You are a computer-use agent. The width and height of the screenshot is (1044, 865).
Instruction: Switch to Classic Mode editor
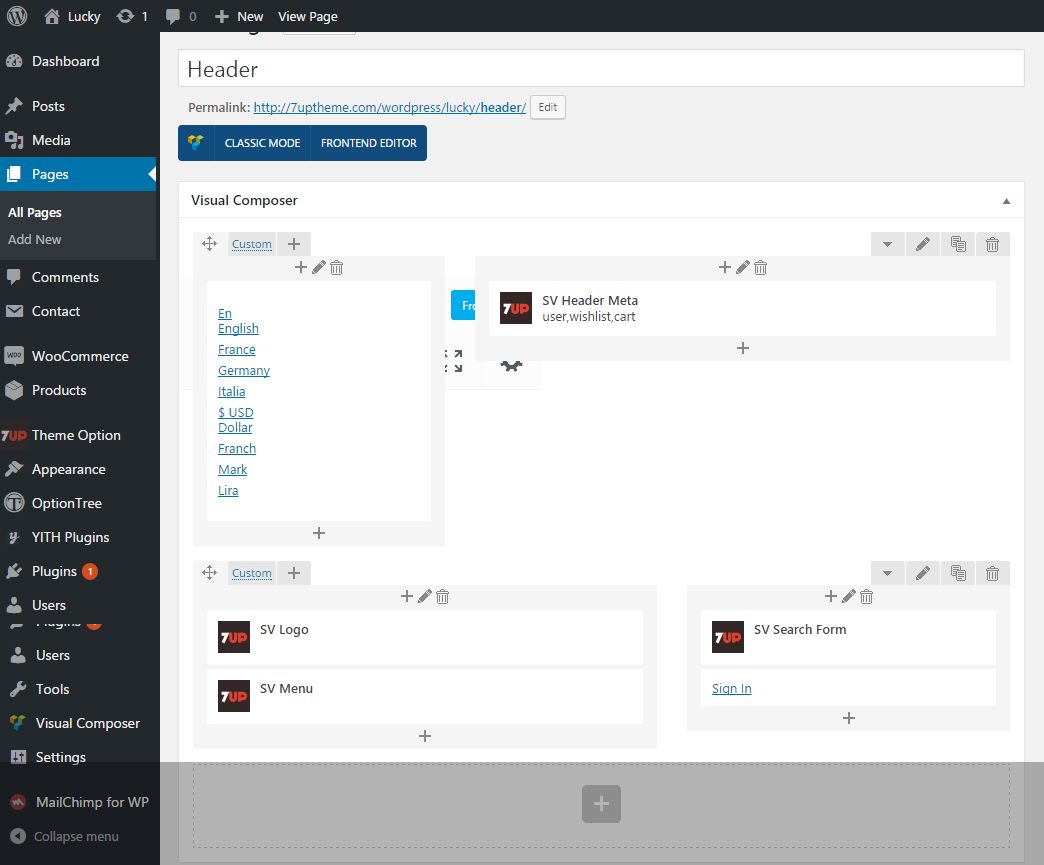coord(262,143)
